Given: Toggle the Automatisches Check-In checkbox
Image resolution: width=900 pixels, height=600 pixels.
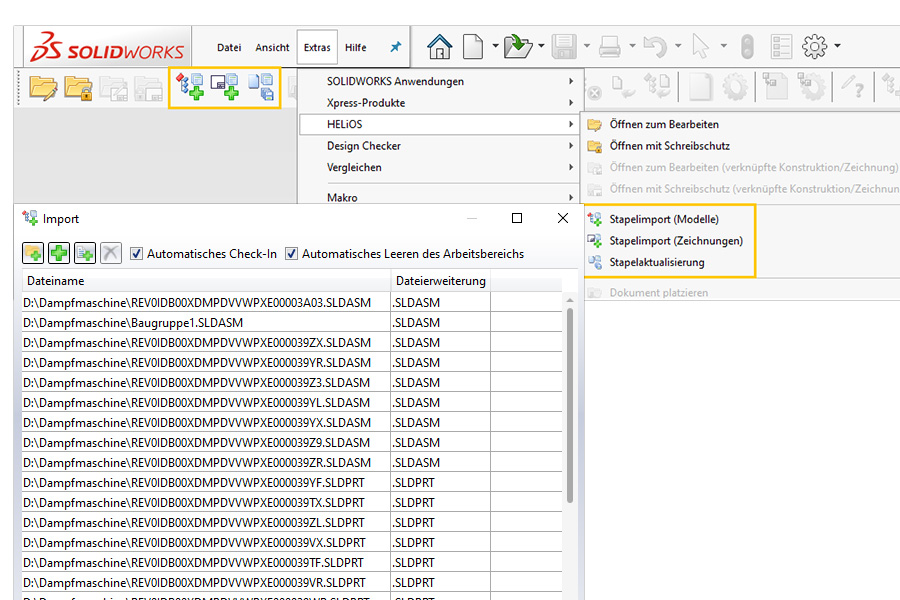Looking at the screenshot, I should [137, 254].
